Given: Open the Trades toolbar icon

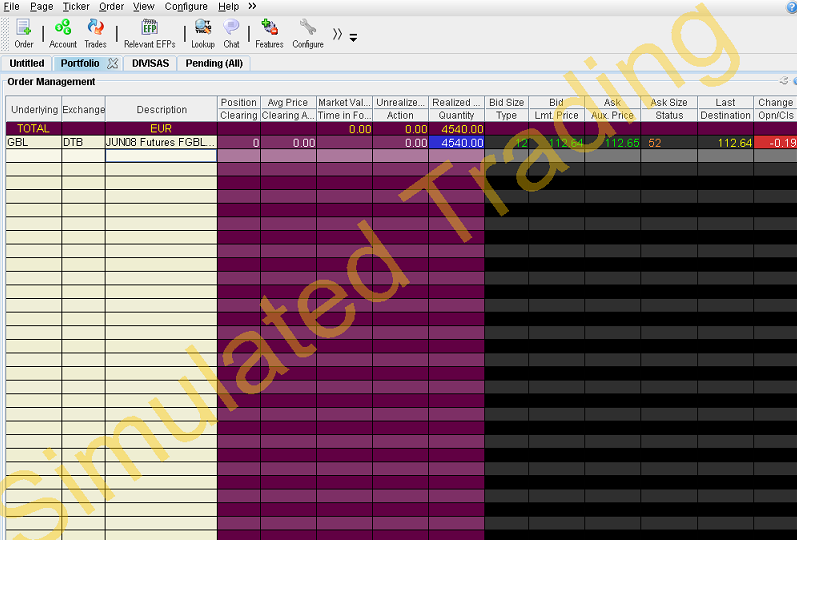Looking at the screenshot, I should pyautogui.click(x=95, y=34).
